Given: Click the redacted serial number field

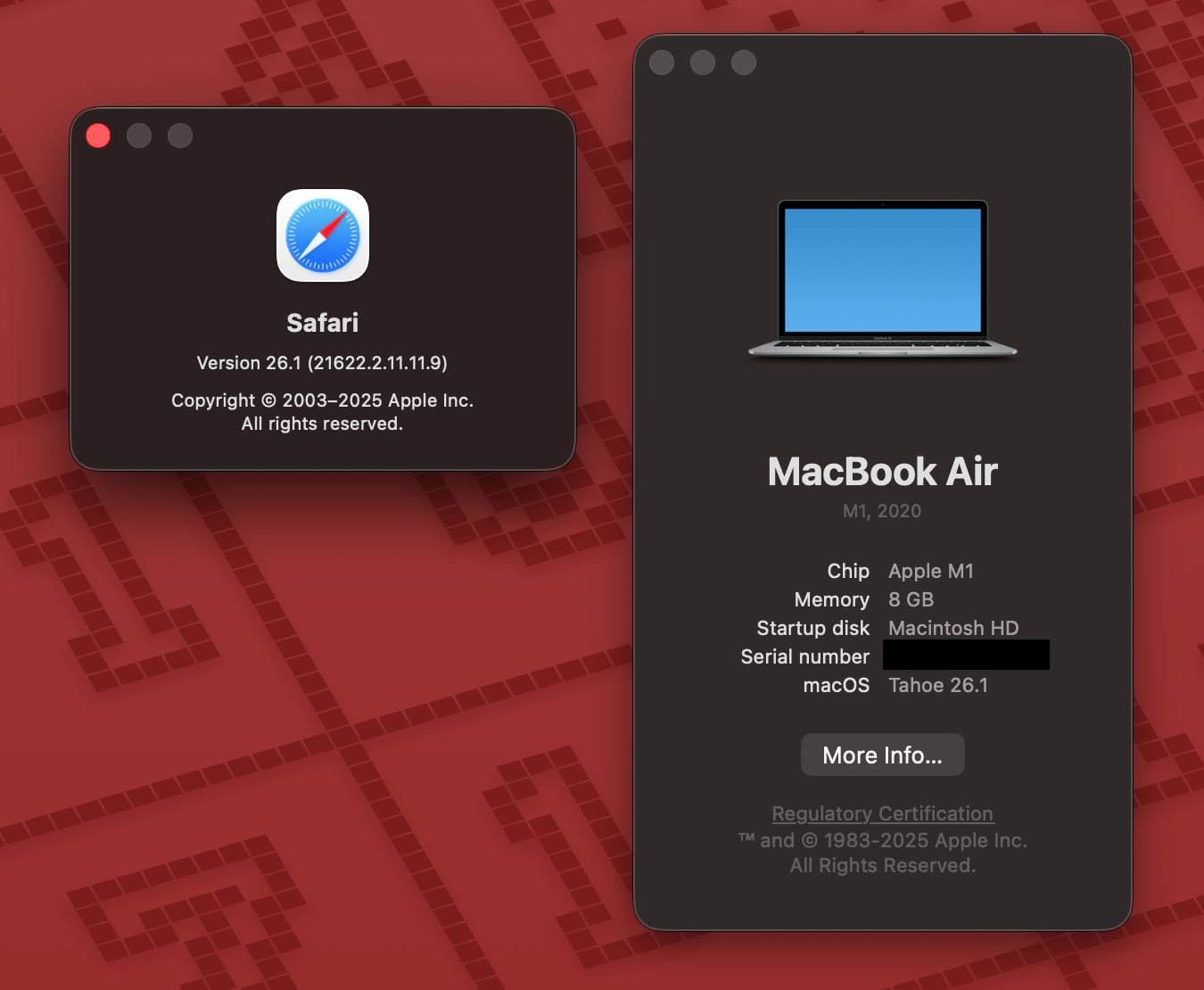Looking at the screenshot, I should [x=966, y=656].
